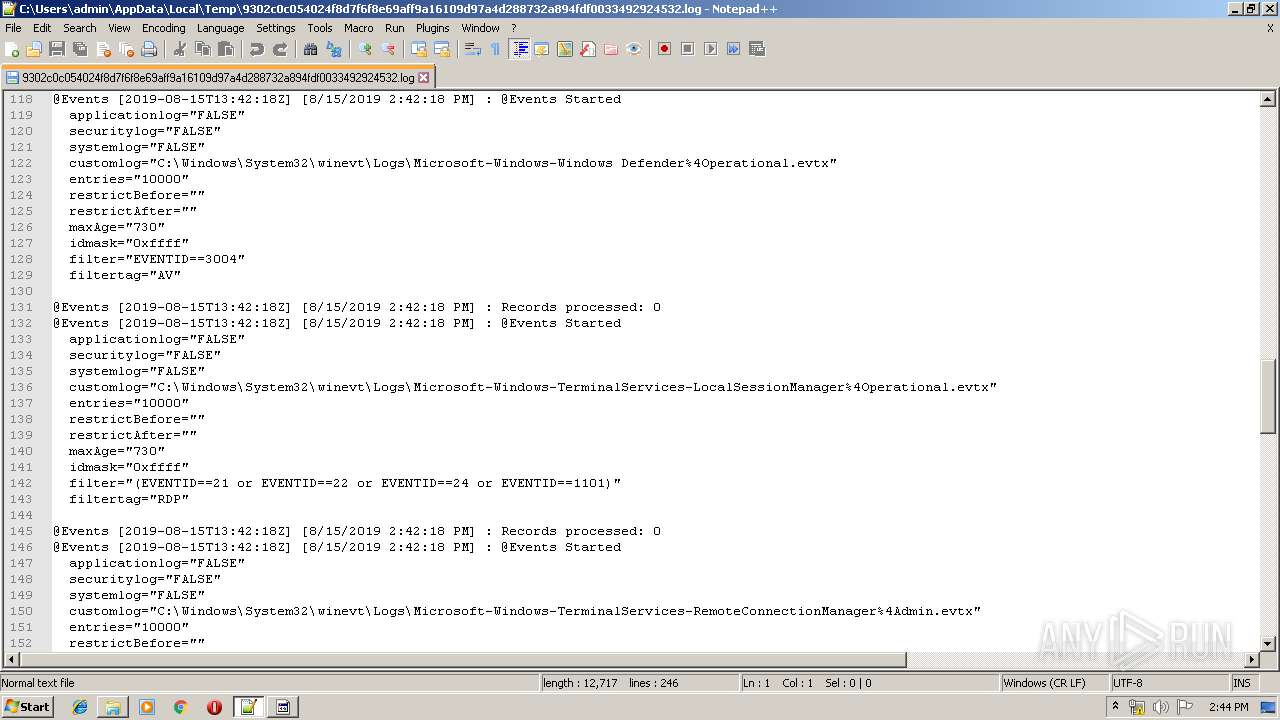Start macro recording with red circle icon
This screenshot has width=1280, height=720.
pyautogui.click(x=664, y=49)
